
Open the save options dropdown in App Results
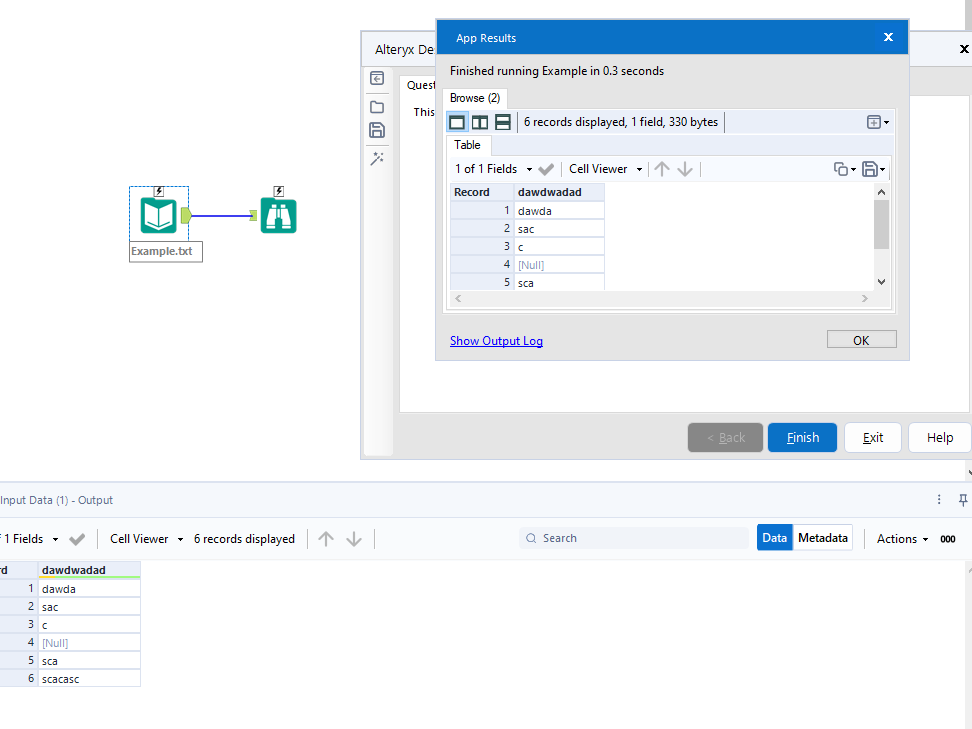[x=873, y=169]
